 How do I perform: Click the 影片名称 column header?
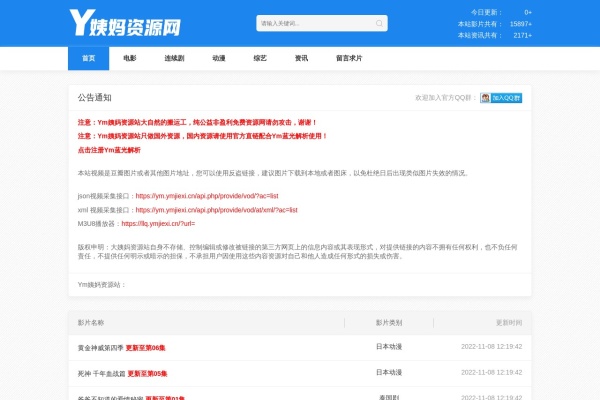(91, 323)
